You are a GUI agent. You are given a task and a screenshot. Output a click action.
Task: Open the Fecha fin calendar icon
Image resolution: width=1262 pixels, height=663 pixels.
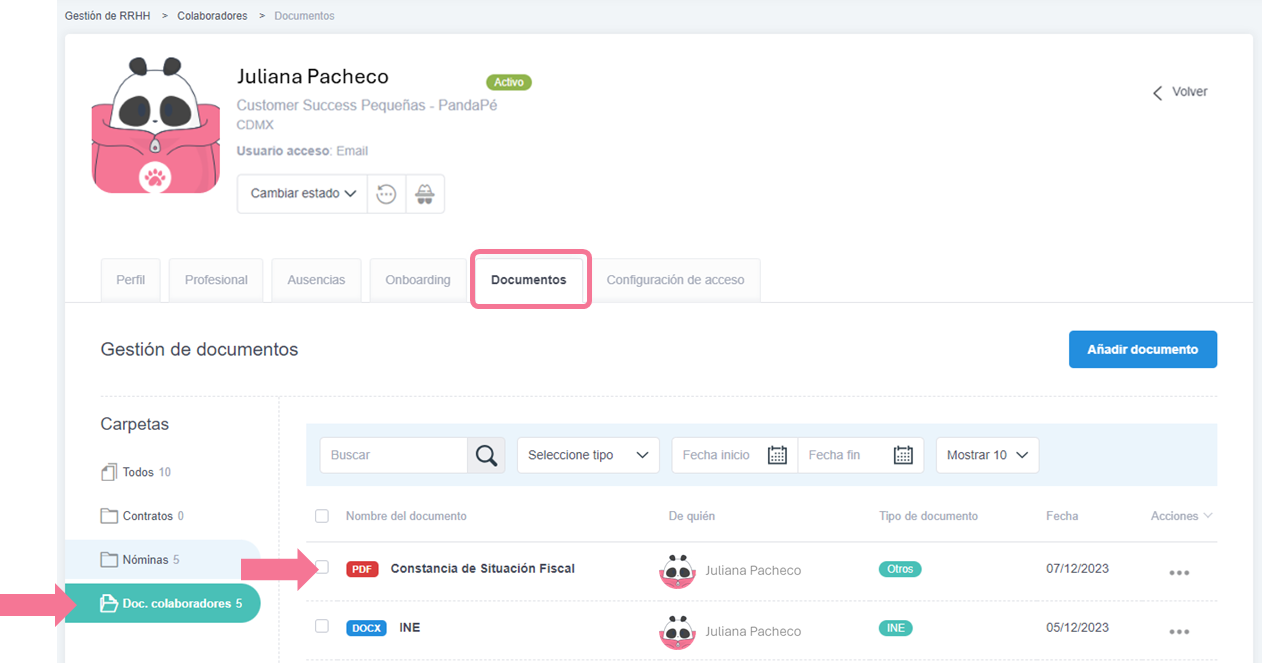click(x=903, y=455)
